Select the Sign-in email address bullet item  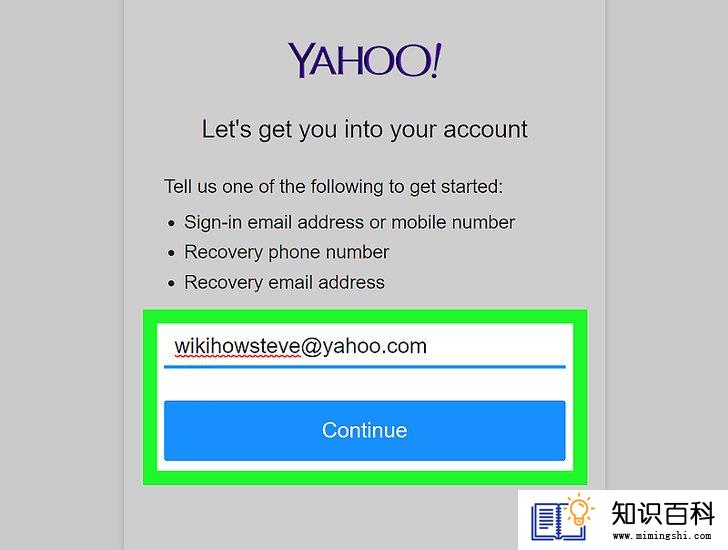tap(349, 222)
